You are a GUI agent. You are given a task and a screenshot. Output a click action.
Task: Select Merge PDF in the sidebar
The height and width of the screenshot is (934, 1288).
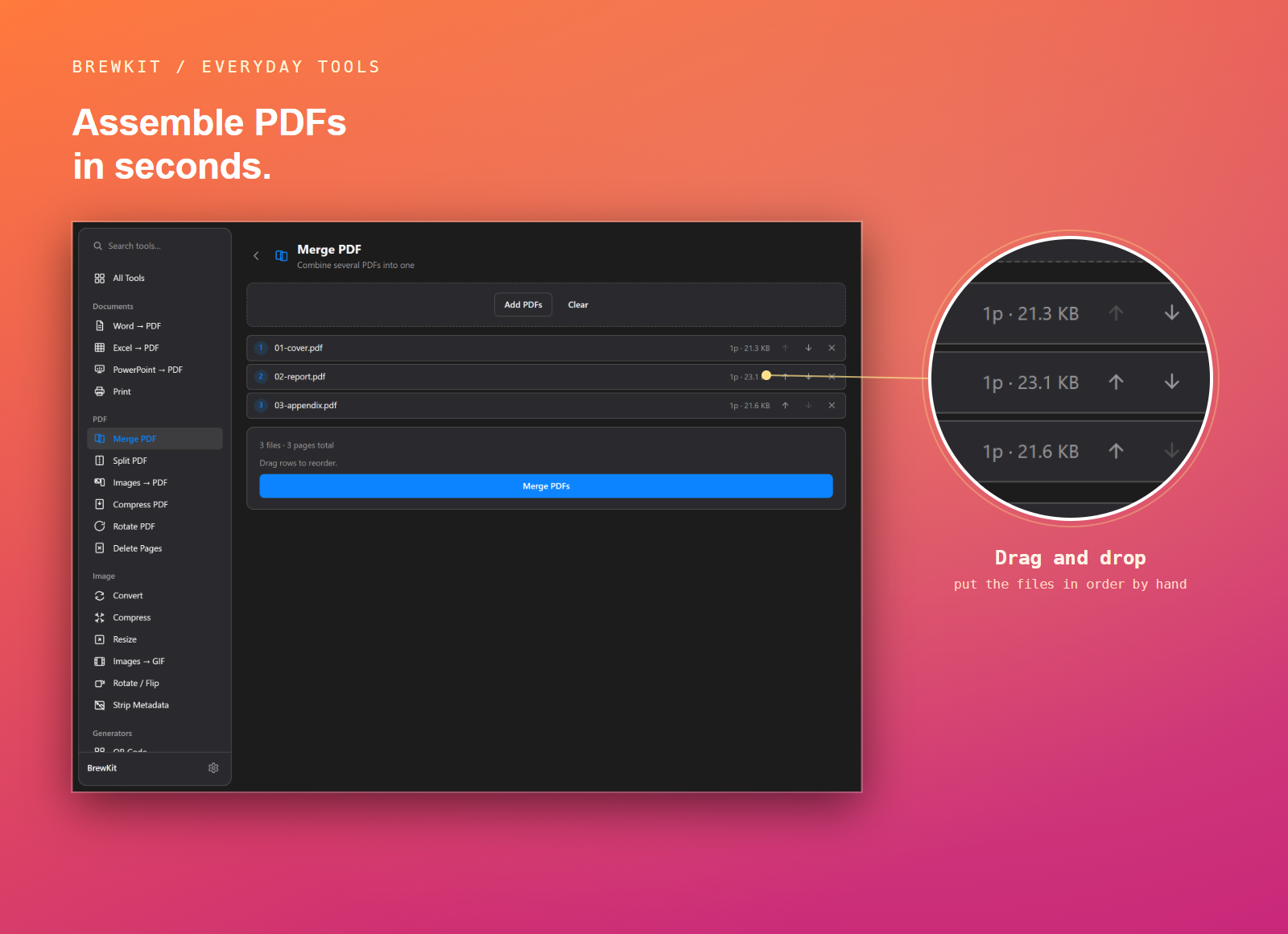[155, 439]
